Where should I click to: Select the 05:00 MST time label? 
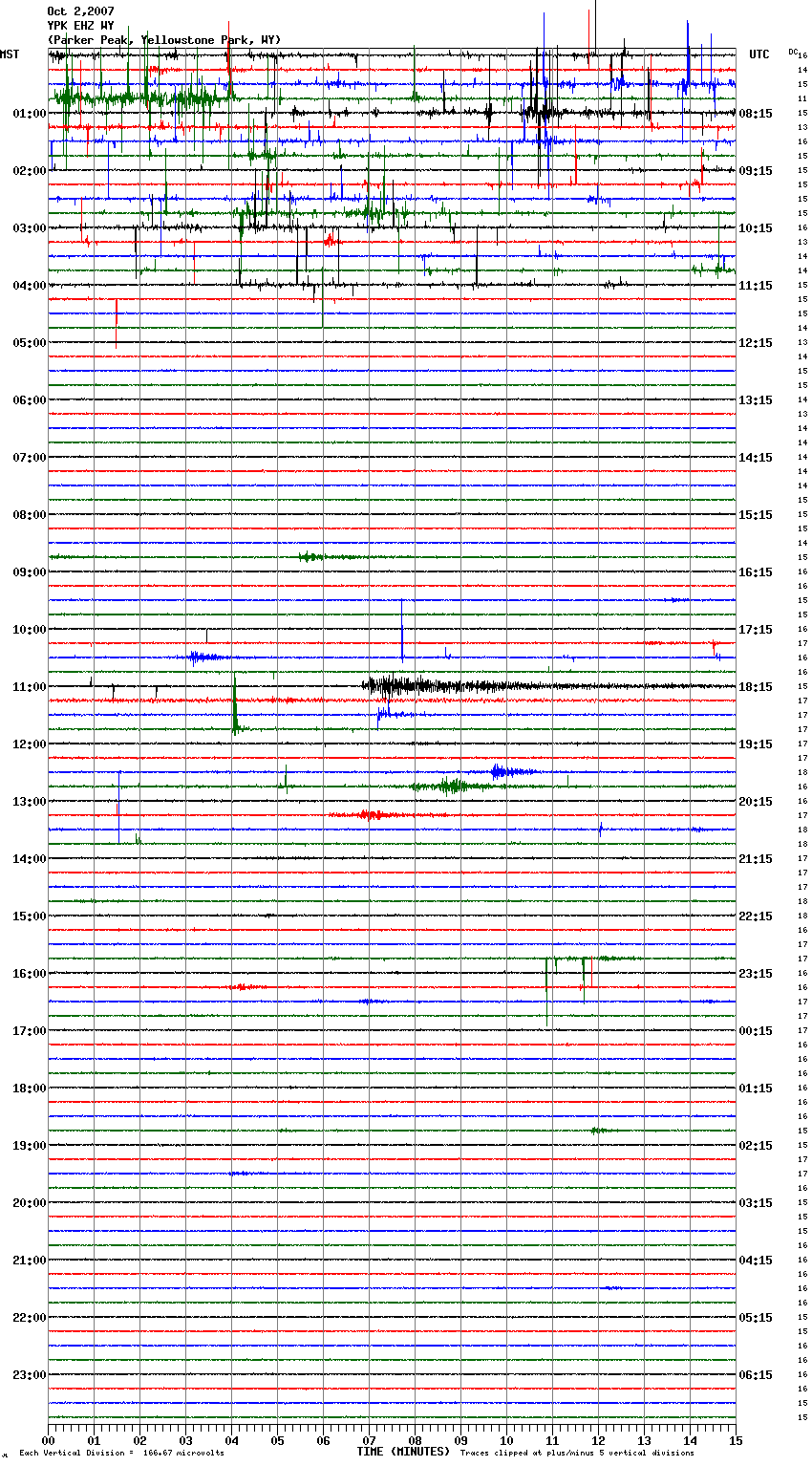pos(30,343)
